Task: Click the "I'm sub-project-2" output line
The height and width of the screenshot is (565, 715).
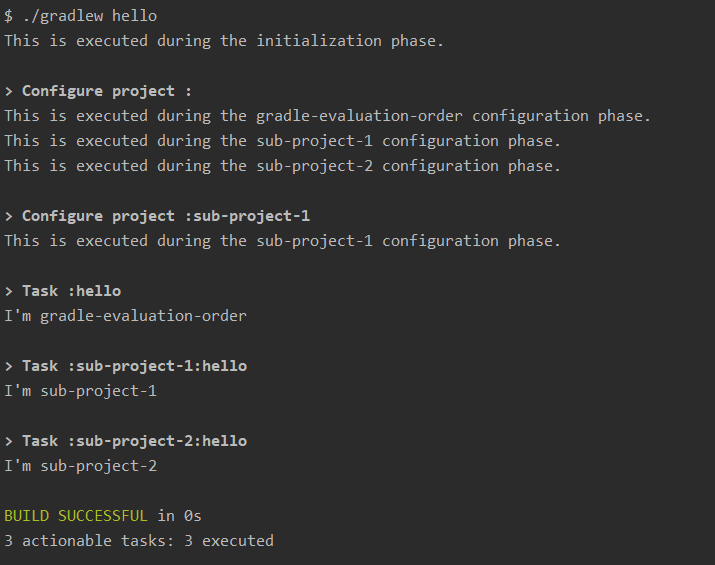Action: coord(80,466)
